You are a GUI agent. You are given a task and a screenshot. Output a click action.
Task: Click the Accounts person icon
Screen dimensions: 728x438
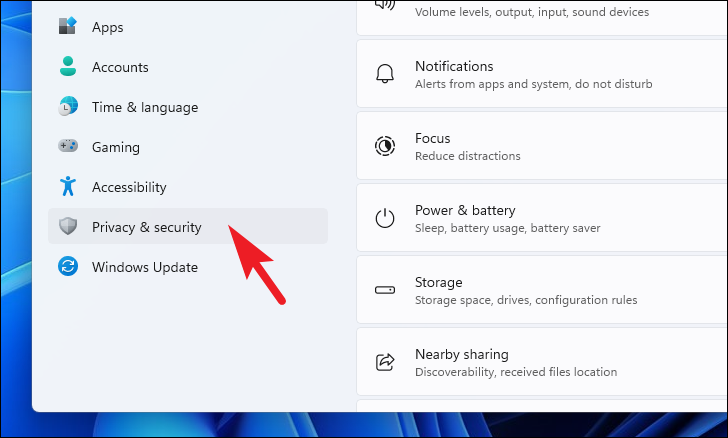click(68, 66)
